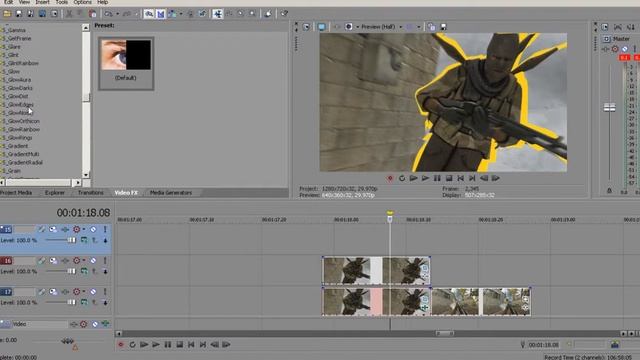This screenshot has height=360, width=640.
Task: Click track 15 Level slider handle
Action: pyautogui.click(x=71, y=240)
